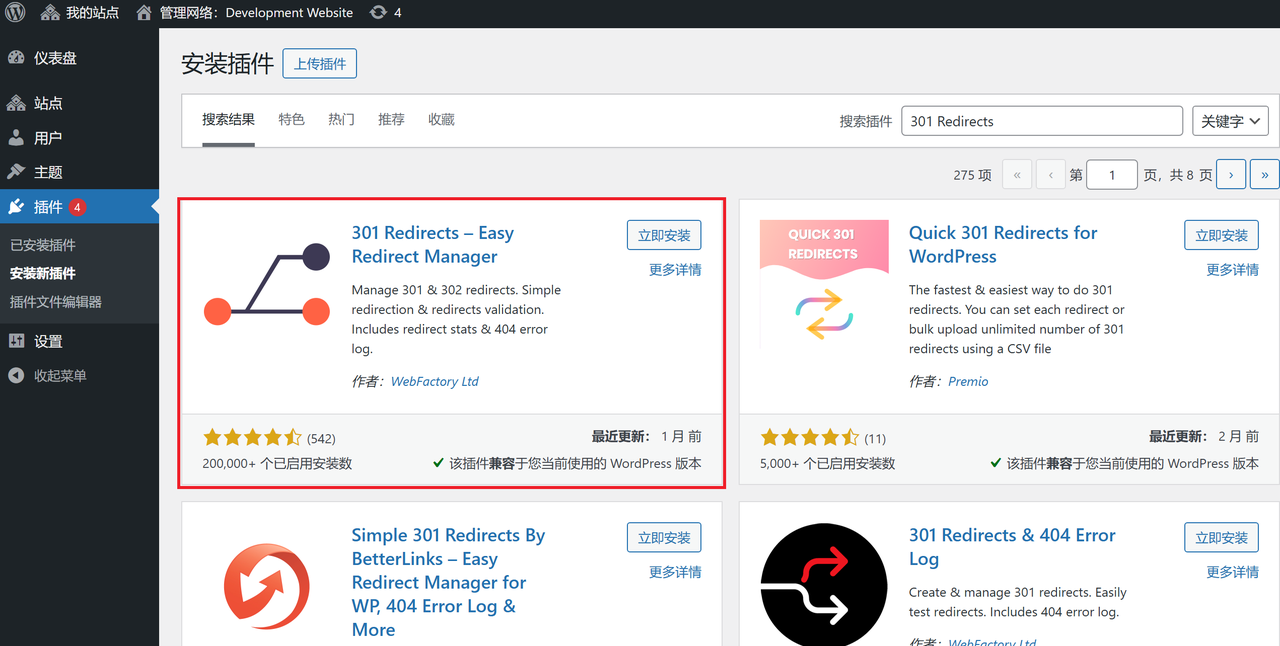The height and width of the screenshot is (646, 1280).
Task: Switch to the 收藏 tab
Action: (x=441, y=119)
